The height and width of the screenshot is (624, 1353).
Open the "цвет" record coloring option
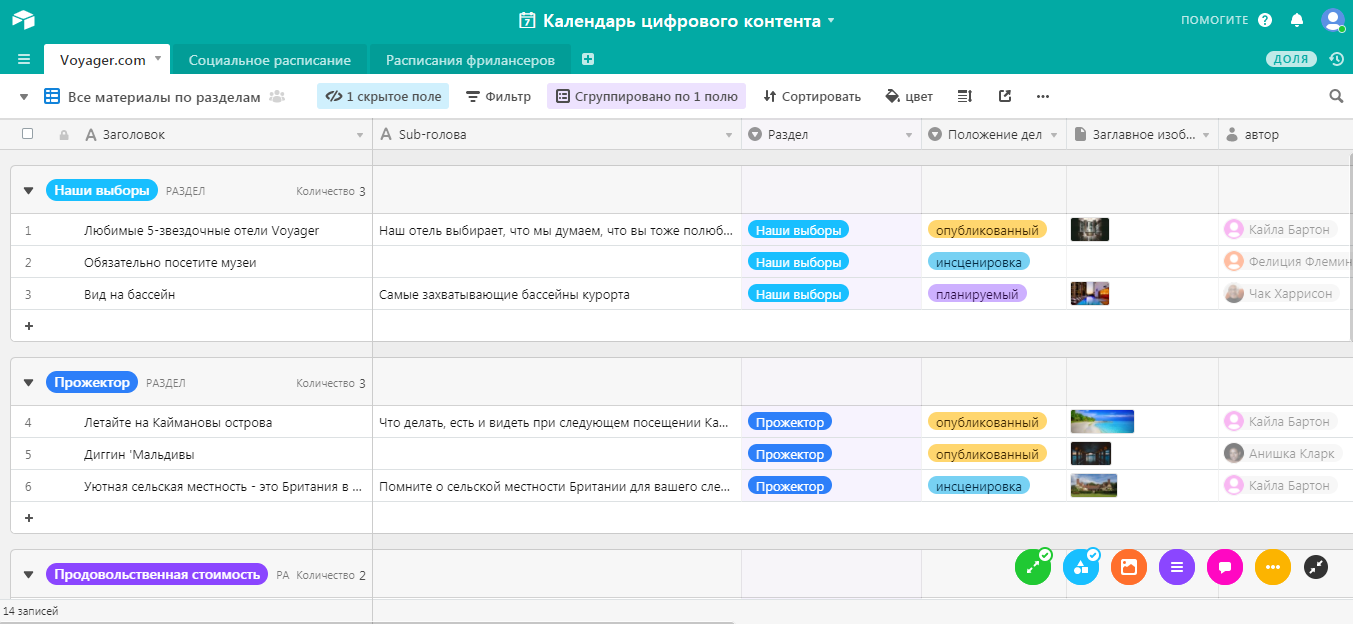908,96
